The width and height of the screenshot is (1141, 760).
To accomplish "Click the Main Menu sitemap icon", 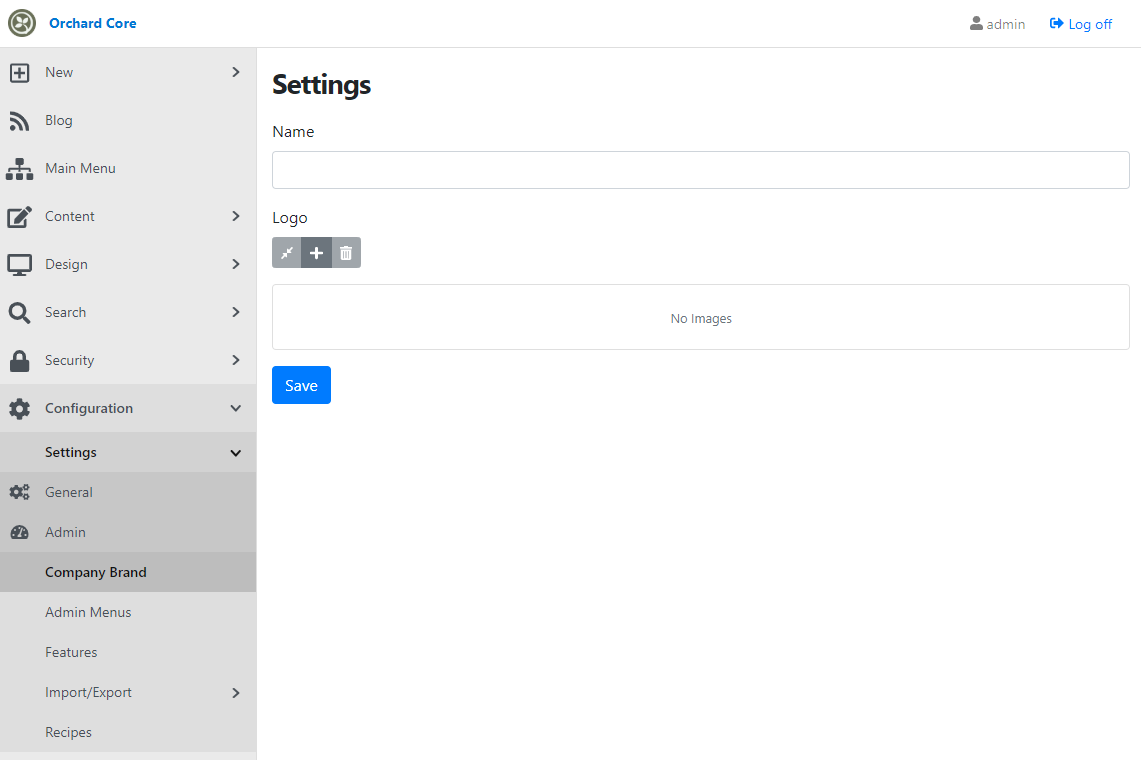I will pos(20,169).
